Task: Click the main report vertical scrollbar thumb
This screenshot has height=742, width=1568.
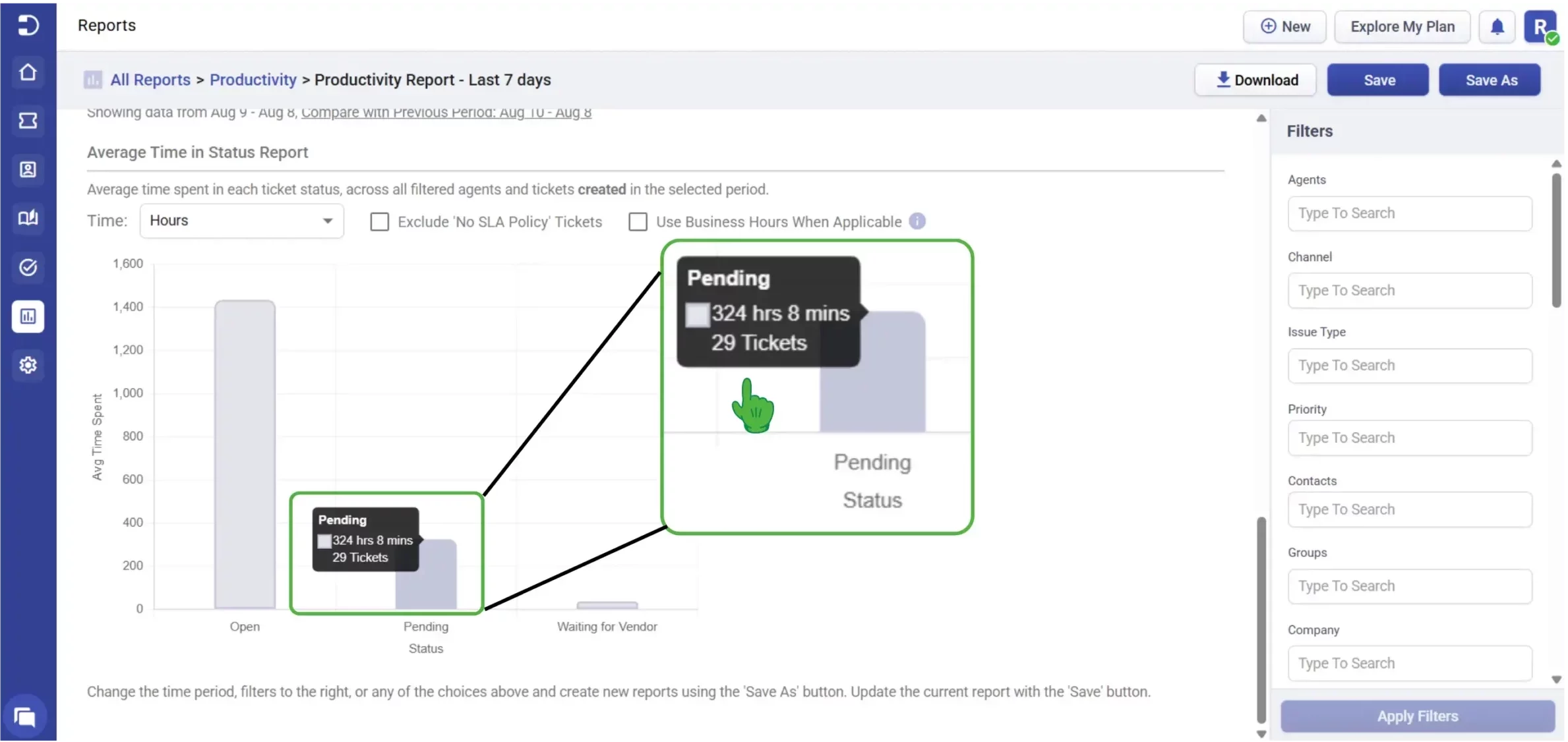Action: 1261,619
